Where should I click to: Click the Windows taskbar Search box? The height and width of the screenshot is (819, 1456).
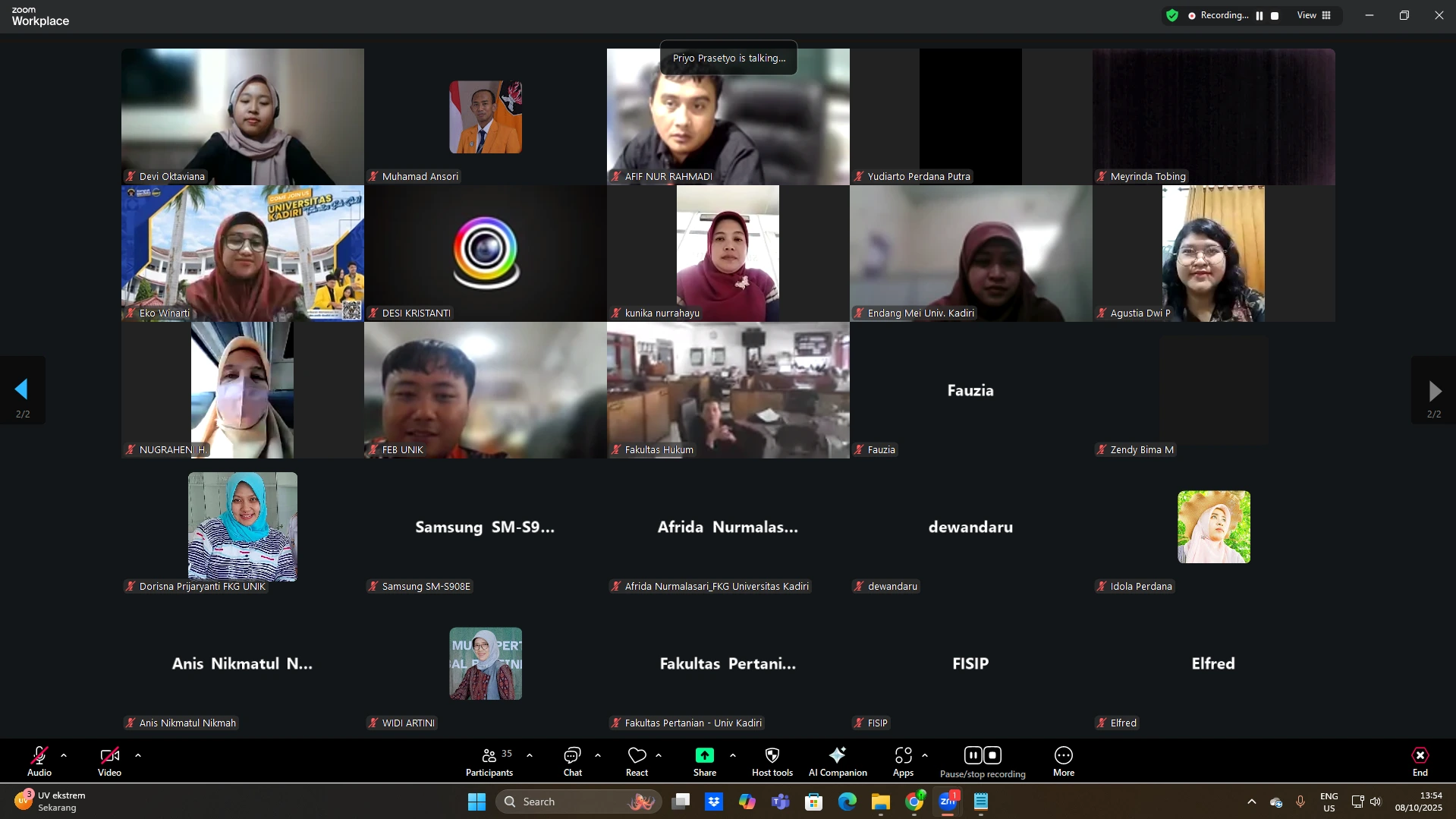577,802
